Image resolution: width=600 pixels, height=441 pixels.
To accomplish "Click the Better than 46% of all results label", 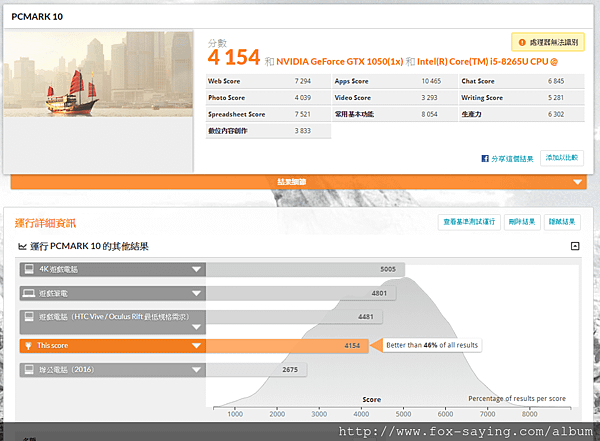I will (432, 345).
